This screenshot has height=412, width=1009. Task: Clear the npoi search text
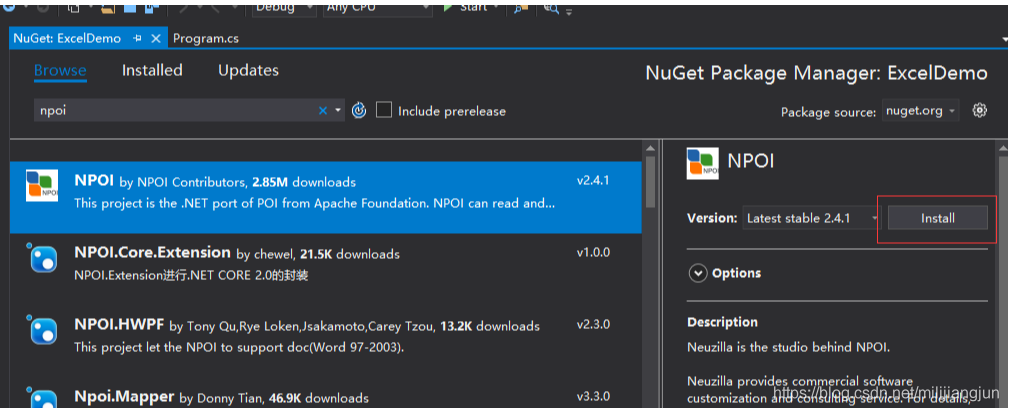click(x=323, y=111)
